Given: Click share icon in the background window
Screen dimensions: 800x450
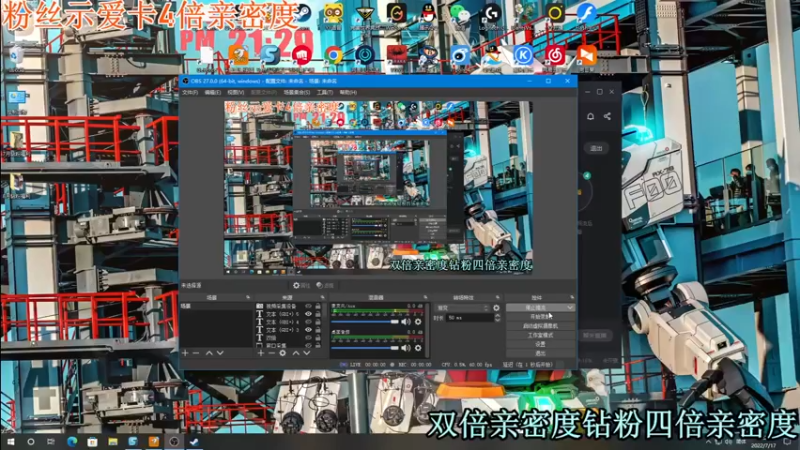Looking at the screenshot, I should pyautogui.click(x=607, y=116).
